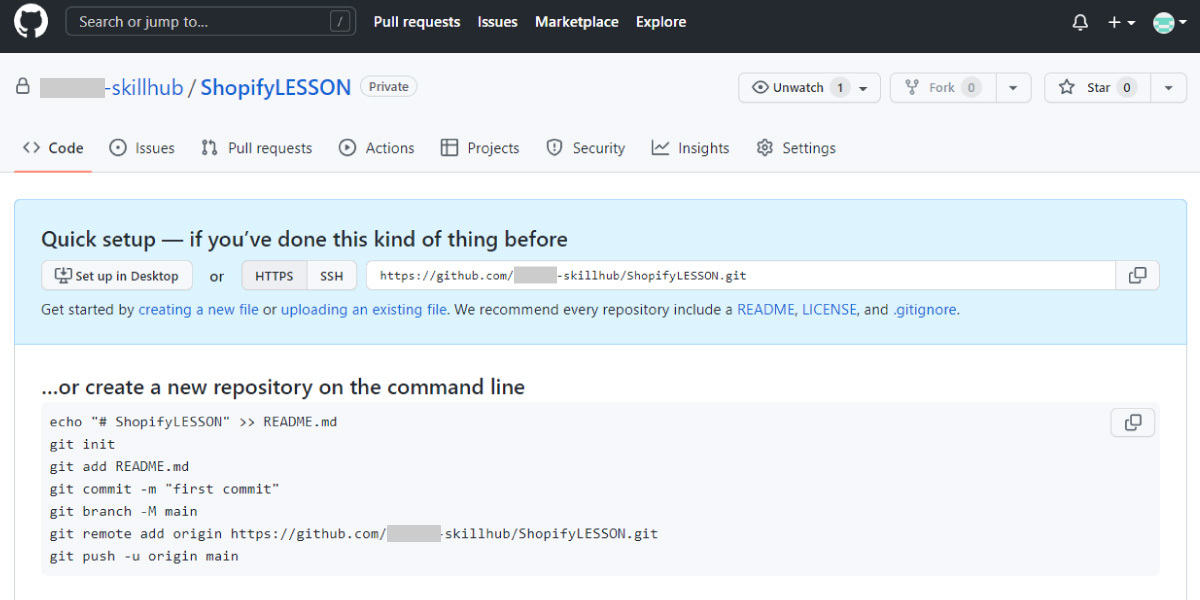Image resolution: width=1200 pixels, height=600 pixels.
Task: Expand the Fork dropdown arrow
Action: (1013, 88)
